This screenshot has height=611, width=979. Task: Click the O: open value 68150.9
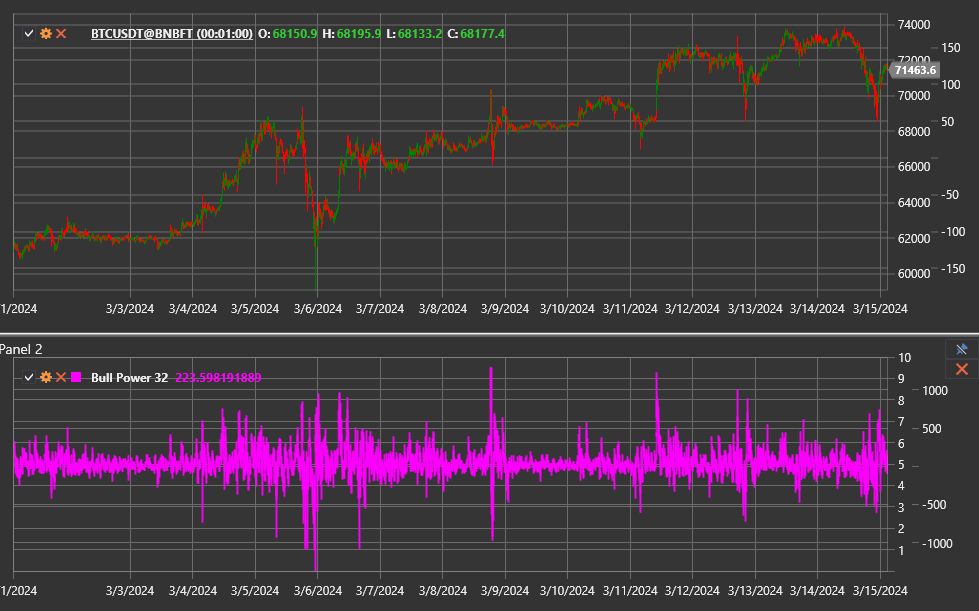288,33
